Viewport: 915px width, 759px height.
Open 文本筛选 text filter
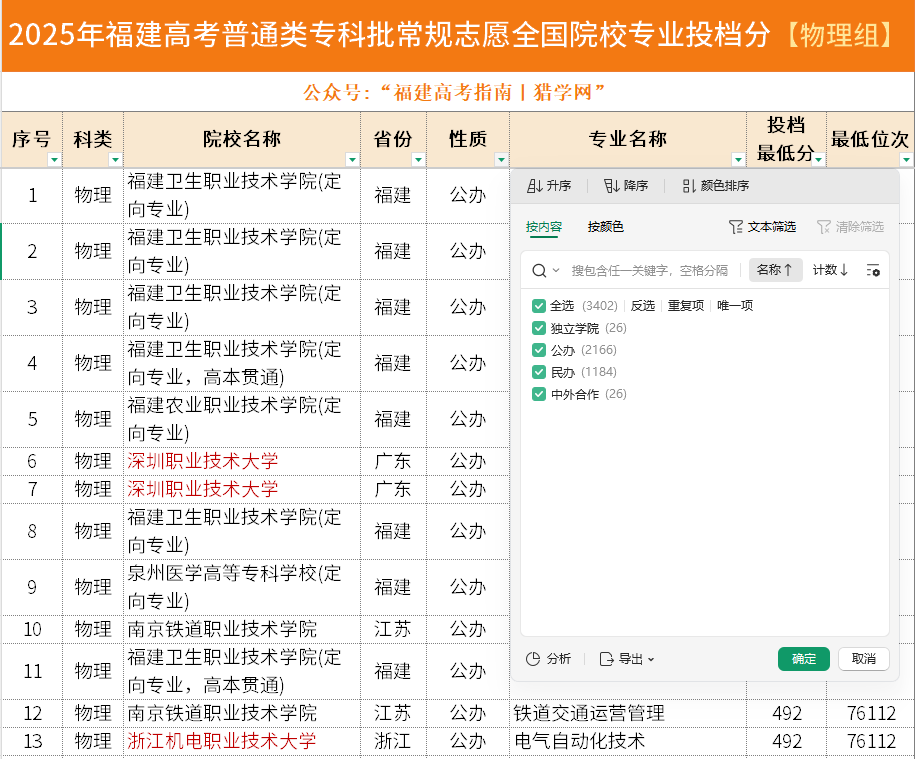(x=762, y=227)
